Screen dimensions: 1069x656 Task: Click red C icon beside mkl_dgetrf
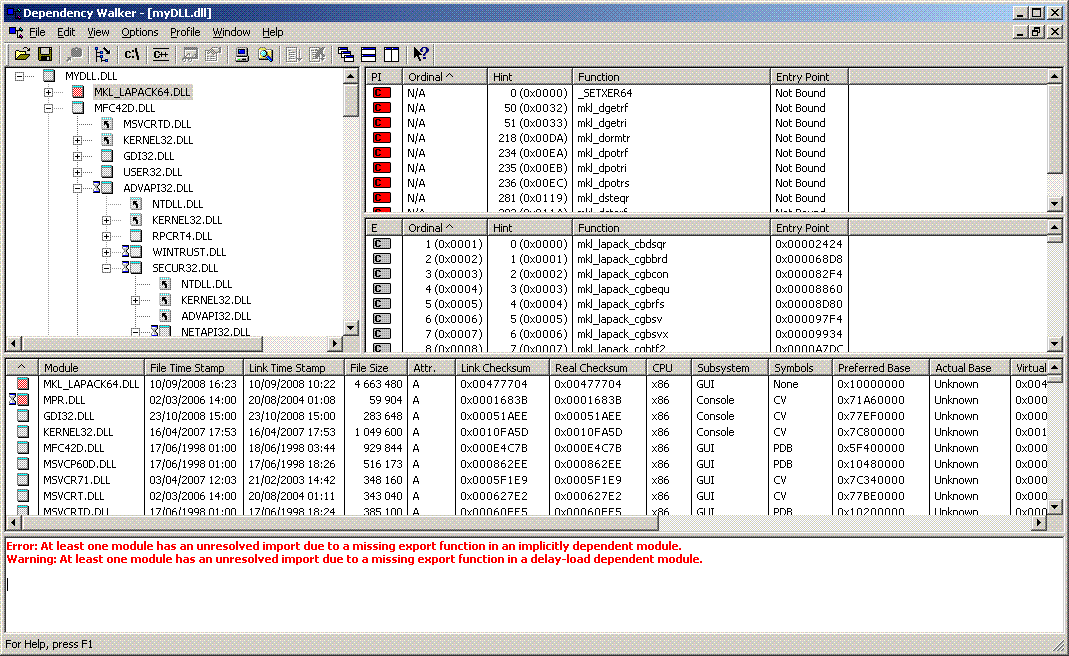tap(382, 108)
